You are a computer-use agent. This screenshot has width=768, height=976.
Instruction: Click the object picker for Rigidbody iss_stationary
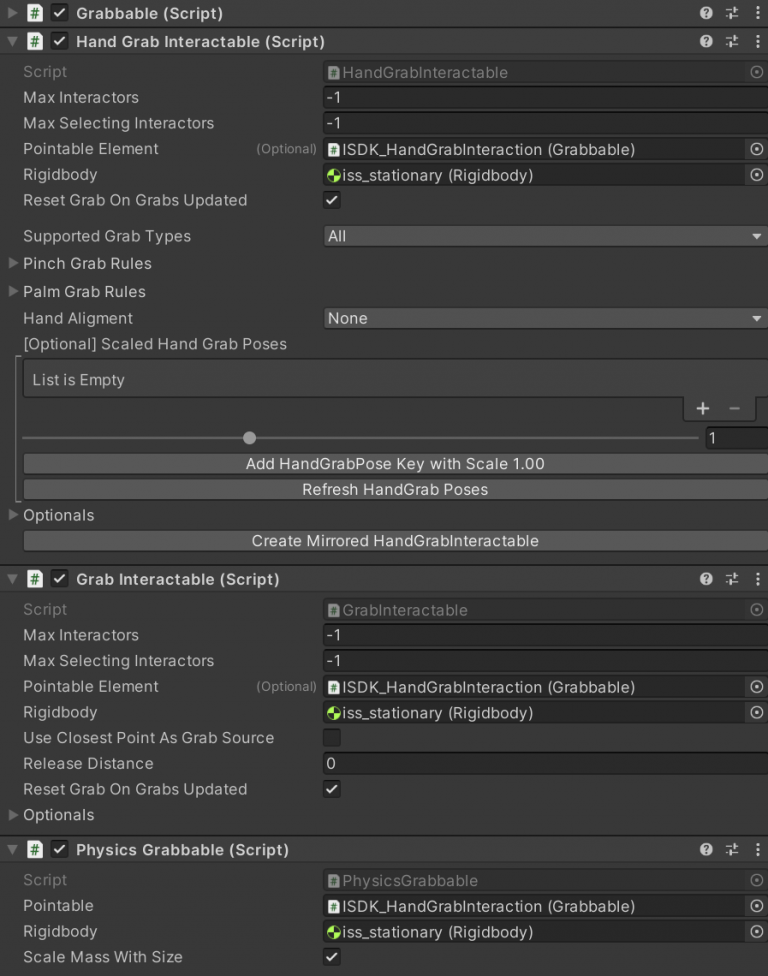pos(757,175)
